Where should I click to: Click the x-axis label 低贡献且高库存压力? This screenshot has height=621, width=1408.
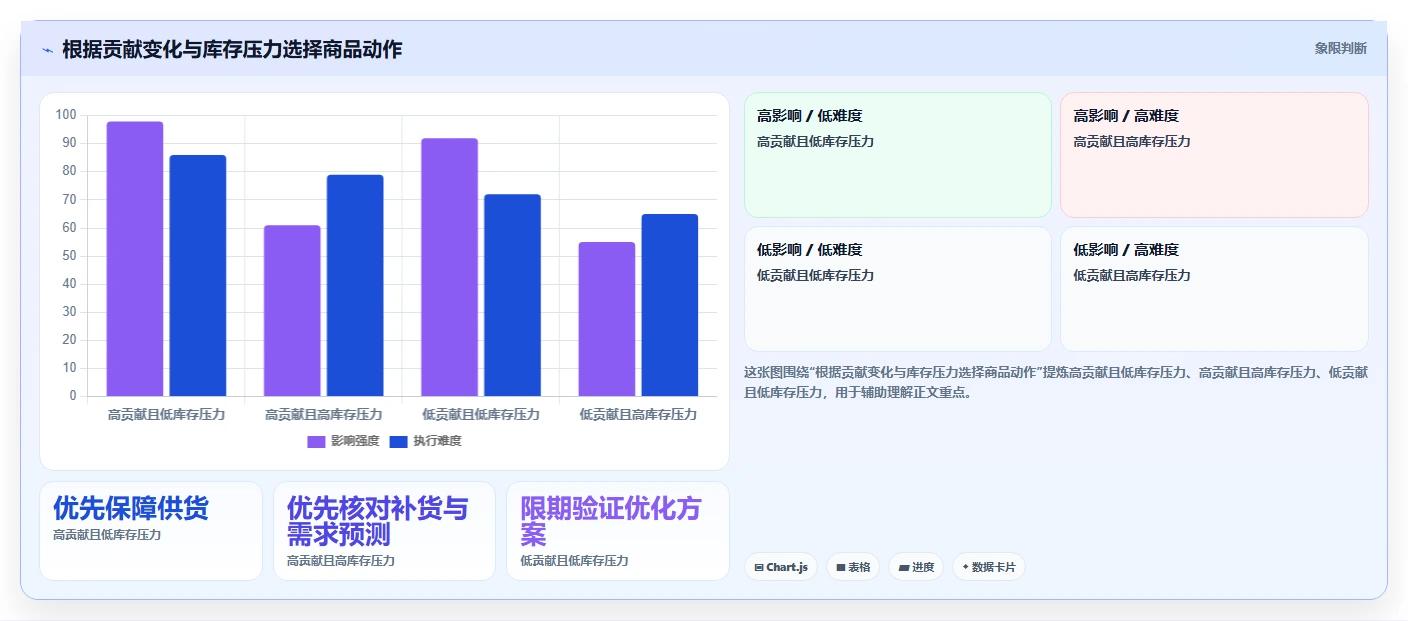(638, 414)
